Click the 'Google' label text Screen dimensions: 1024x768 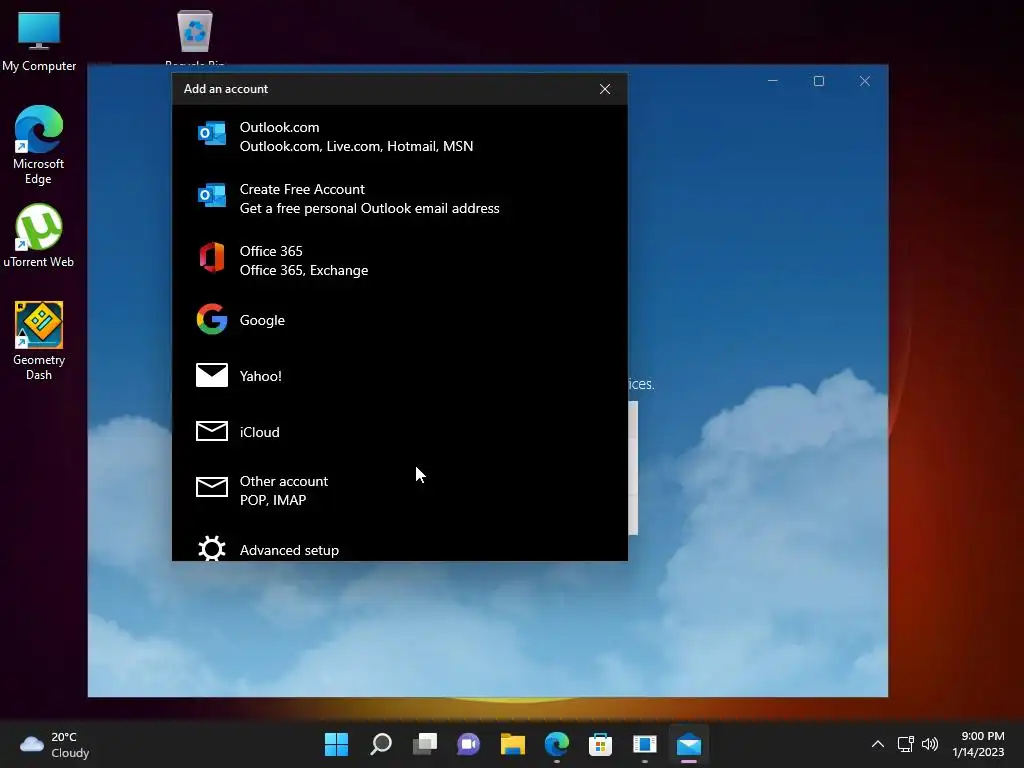click(262, 320)
